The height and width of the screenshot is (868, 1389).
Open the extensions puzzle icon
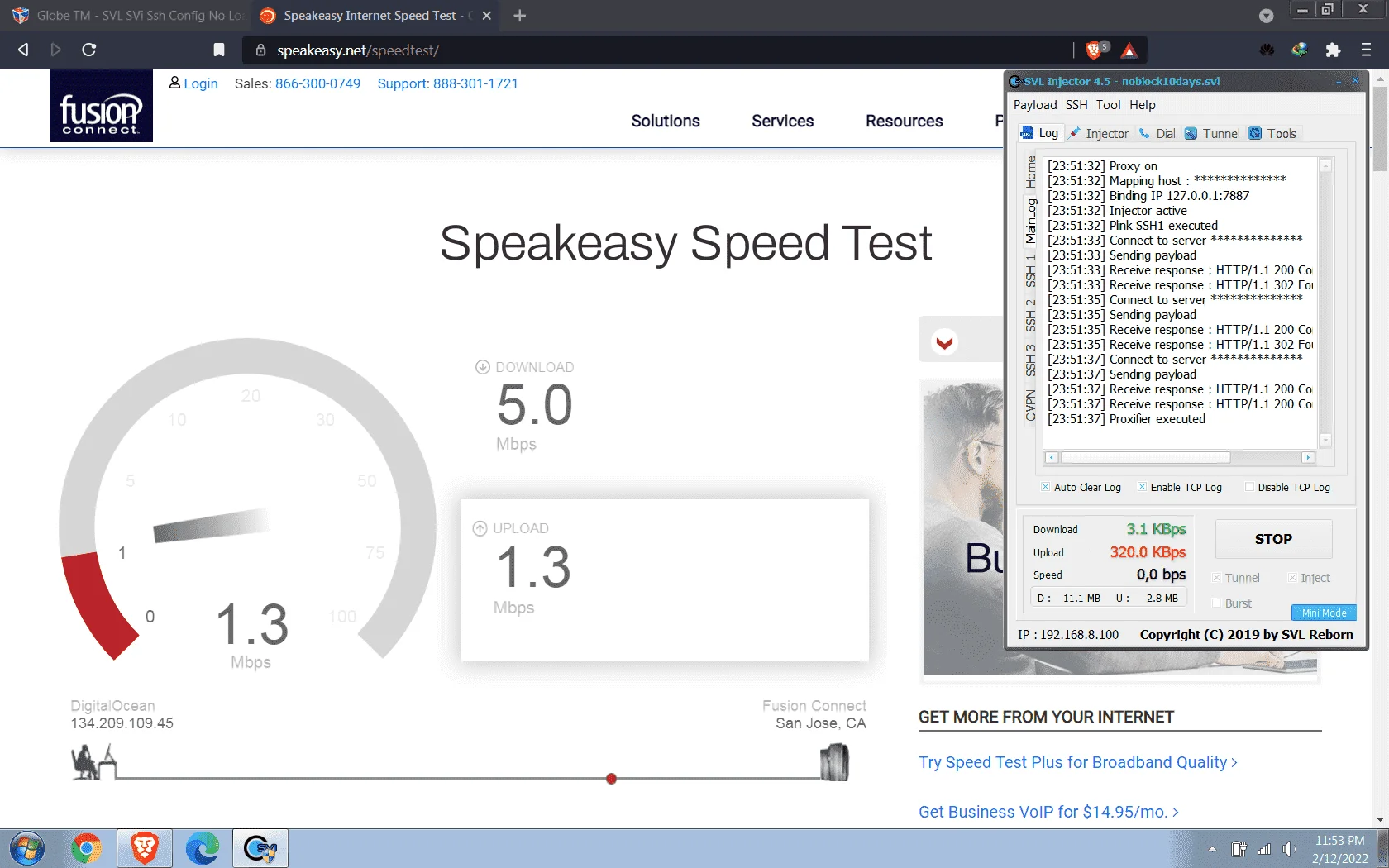click(x=1333, y=50)
